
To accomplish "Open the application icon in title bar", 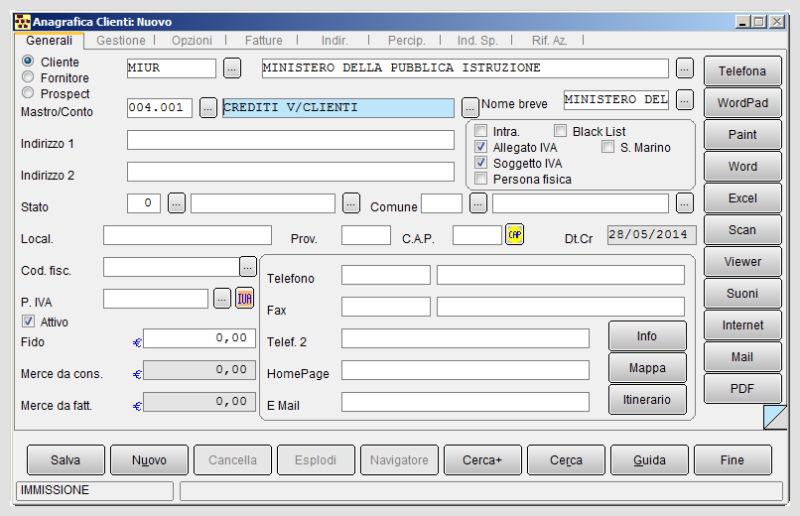I will (22, 22).
